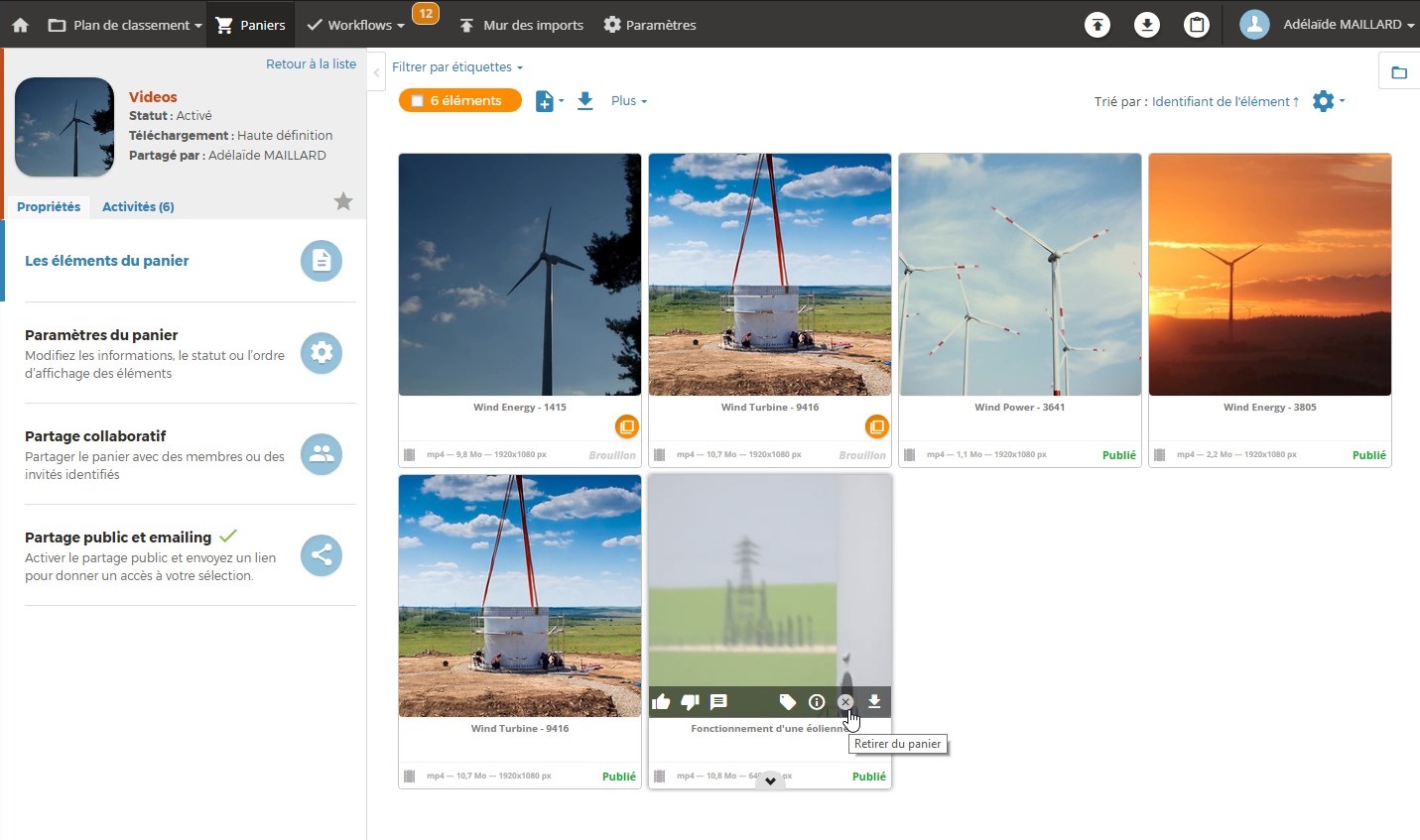Click the orange copy icon on Wind Energy - 1415
Image resolution: width=1420 pixels, height=840 pixels.
tap(626, 427)
